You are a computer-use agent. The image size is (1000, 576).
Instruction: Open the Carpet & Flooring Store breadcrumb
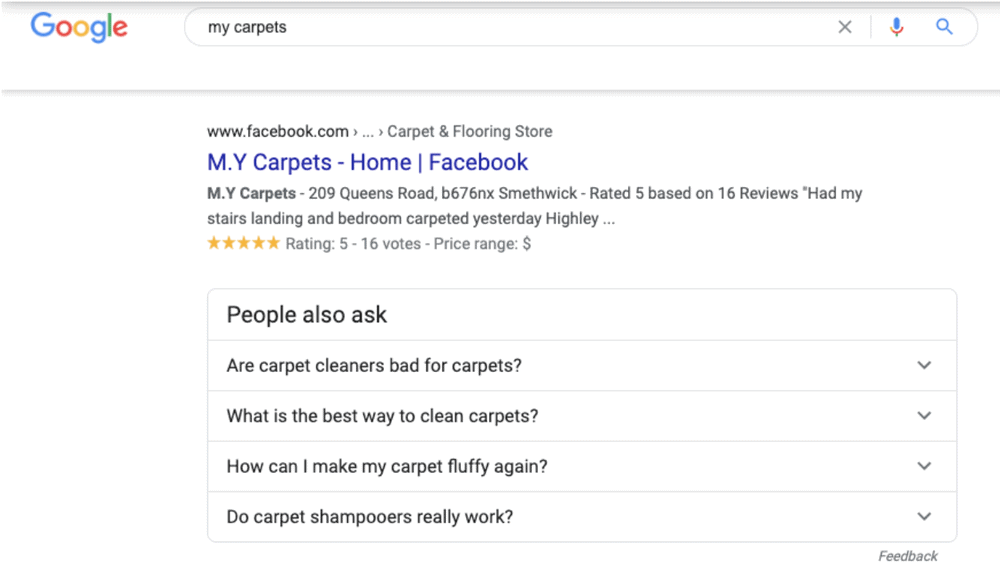[469, 131]
